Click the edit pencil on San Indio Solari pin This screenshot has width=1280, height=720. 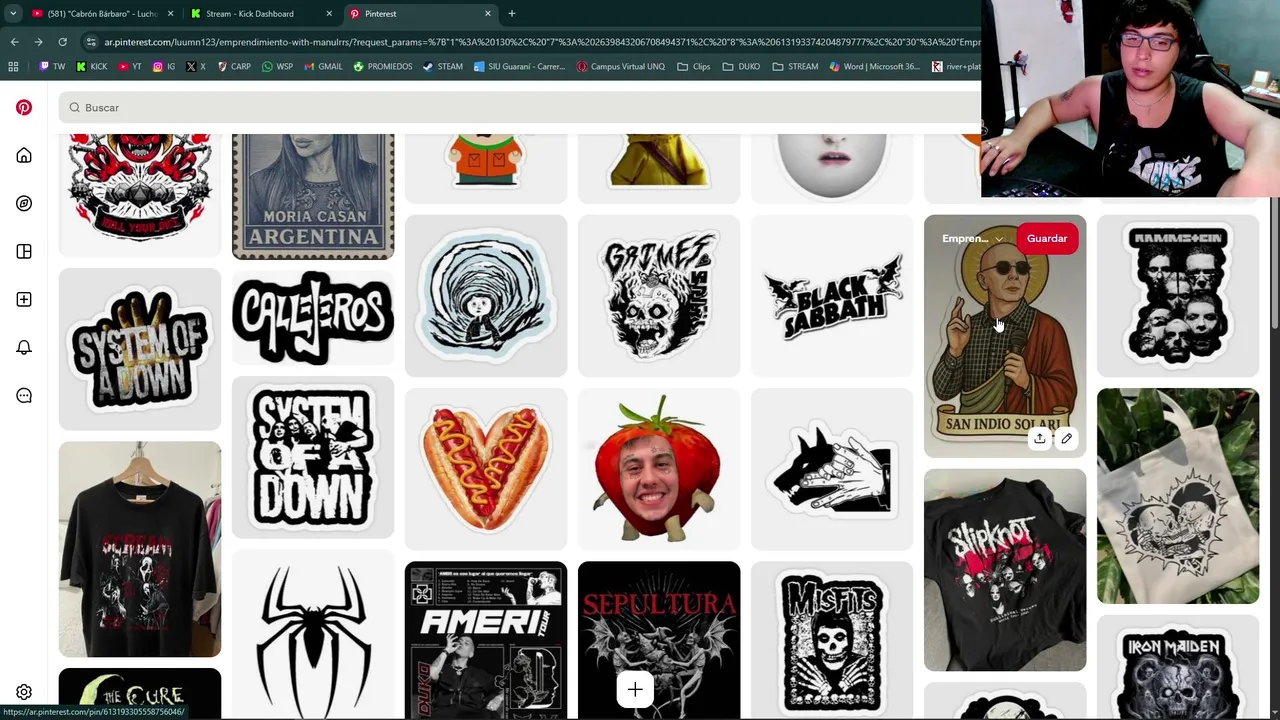click(x=1067, y=438)
